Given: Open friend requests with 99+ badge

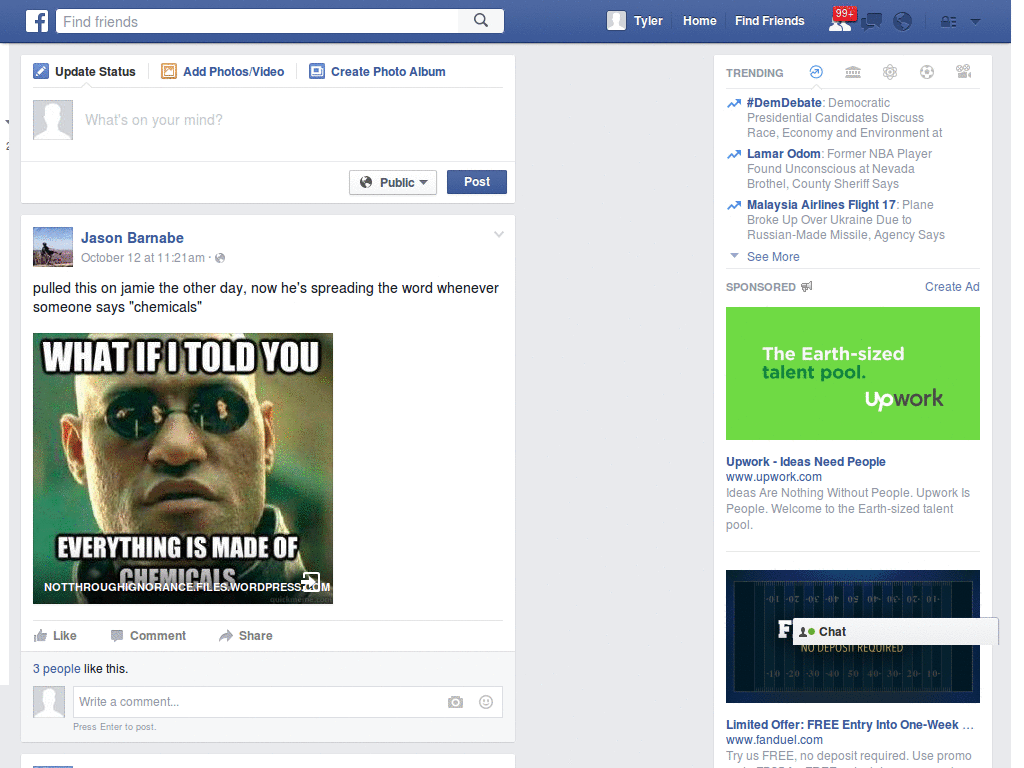Looking at the screenshot, I should pos(841,20).
